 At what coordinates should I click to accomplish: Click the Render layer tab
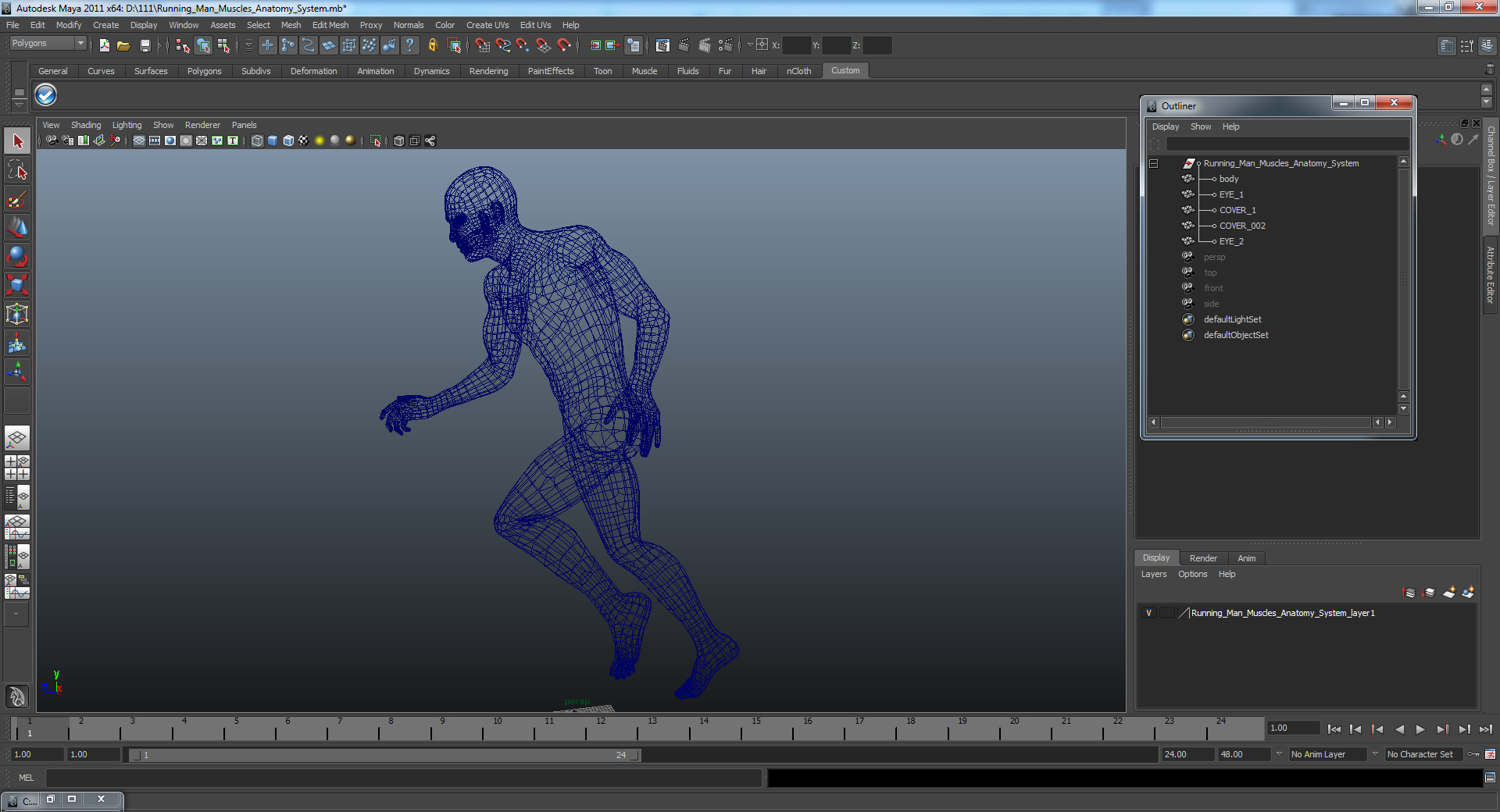pos(1202,558)
